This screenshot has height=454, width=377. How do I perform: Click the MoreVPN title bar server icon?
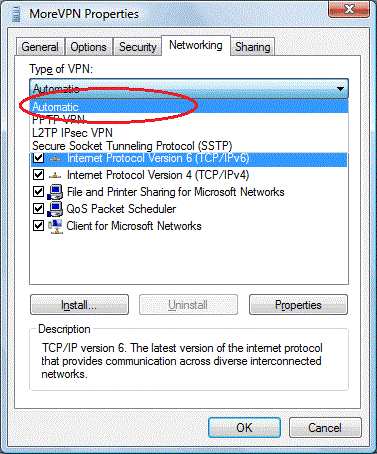point(15,14)
